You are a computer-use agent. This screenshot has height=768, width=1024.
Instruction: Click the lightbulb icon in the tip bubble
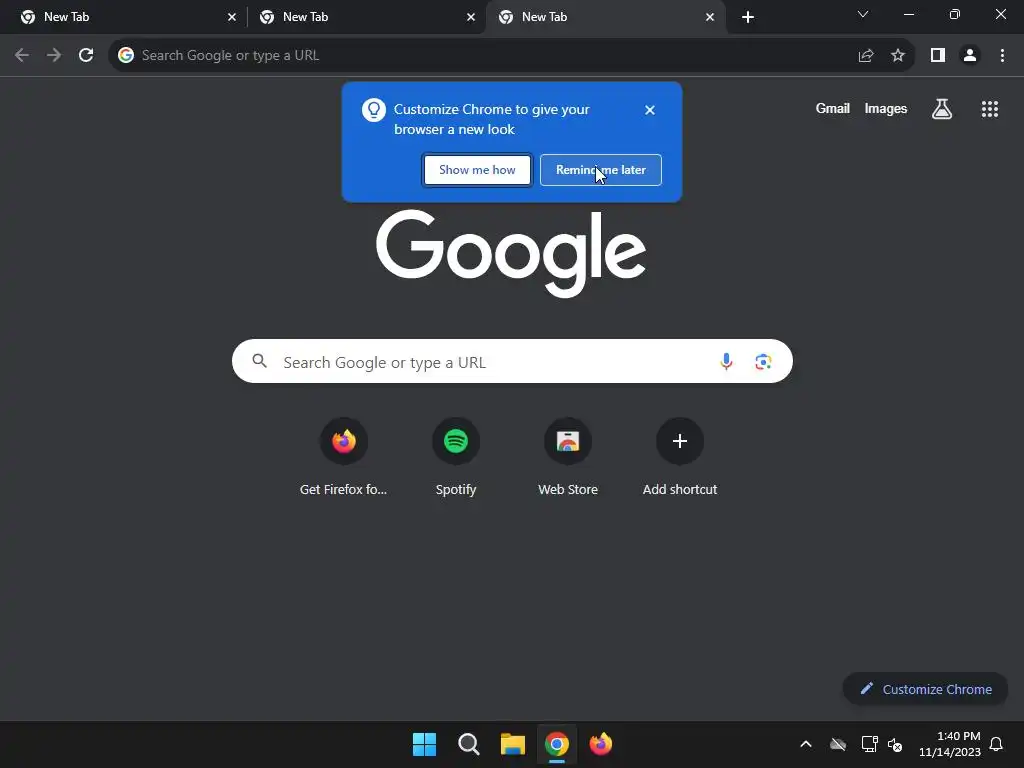click(x=374, y=110)
